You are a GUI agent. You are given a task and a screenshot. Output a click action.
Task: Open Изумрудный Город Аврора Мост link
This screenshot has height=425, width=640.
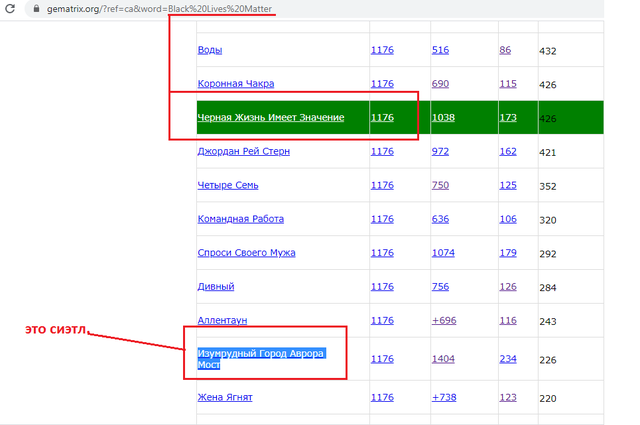pyautogui.click(x=262, y=358)
